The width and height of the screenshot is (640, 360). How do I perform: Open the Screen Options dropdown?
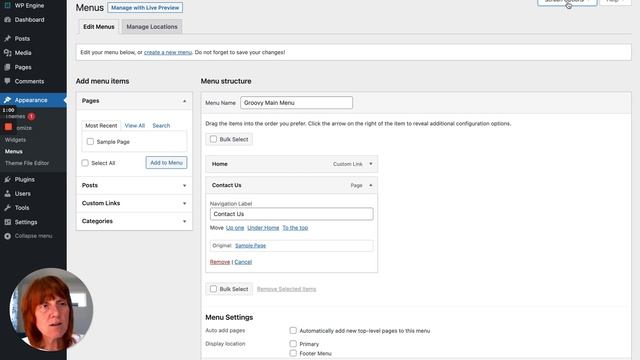point(567,2)
